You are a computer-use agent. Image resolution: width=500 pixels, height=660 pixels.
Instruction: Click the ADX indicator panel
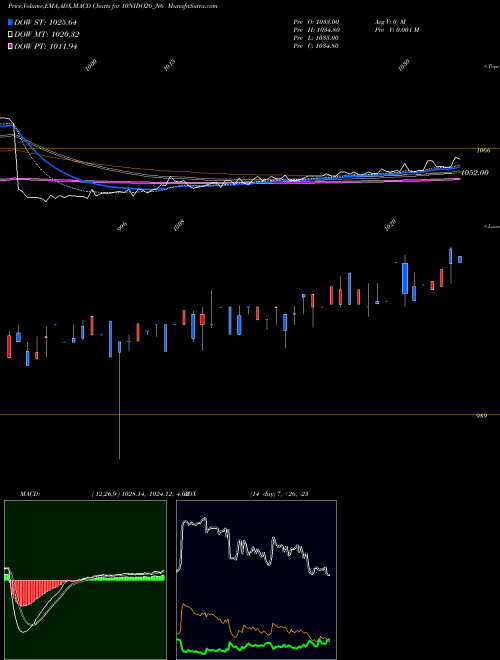(x=256, y=580)
